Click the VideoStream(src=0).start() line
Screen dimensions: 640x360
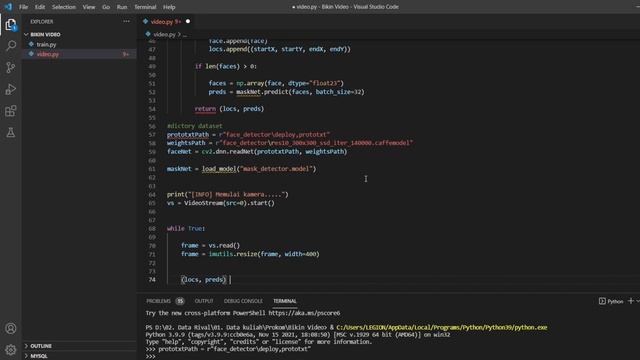tap(221, 203)
